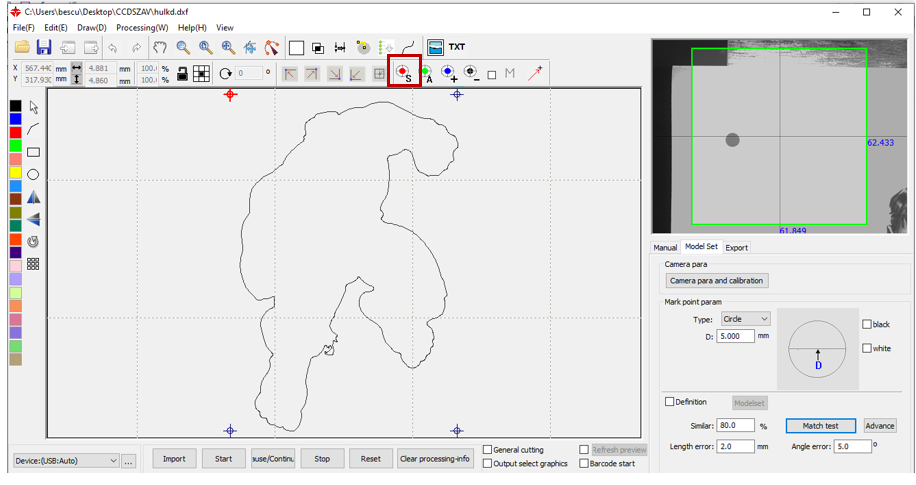Click the green mark point A icon
The image size is (916, 485).
pyautogui.click(x=426, y=74)
